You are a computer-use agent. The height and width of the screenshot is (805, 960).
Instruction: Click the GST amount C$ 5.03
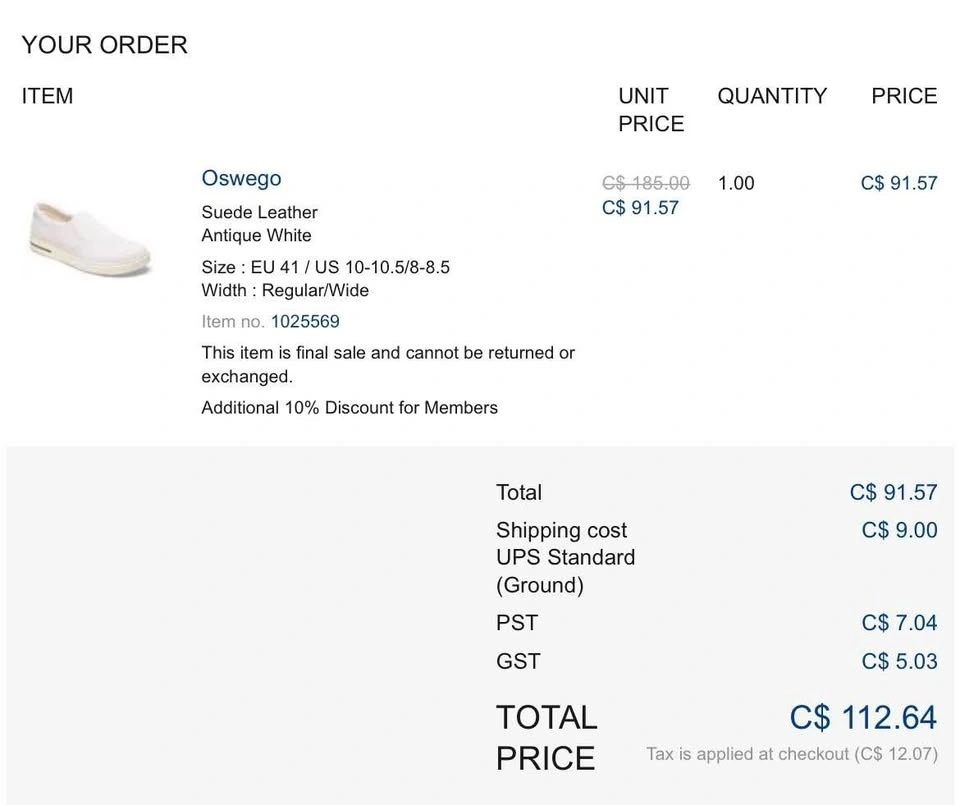click(x=899, y=661)
